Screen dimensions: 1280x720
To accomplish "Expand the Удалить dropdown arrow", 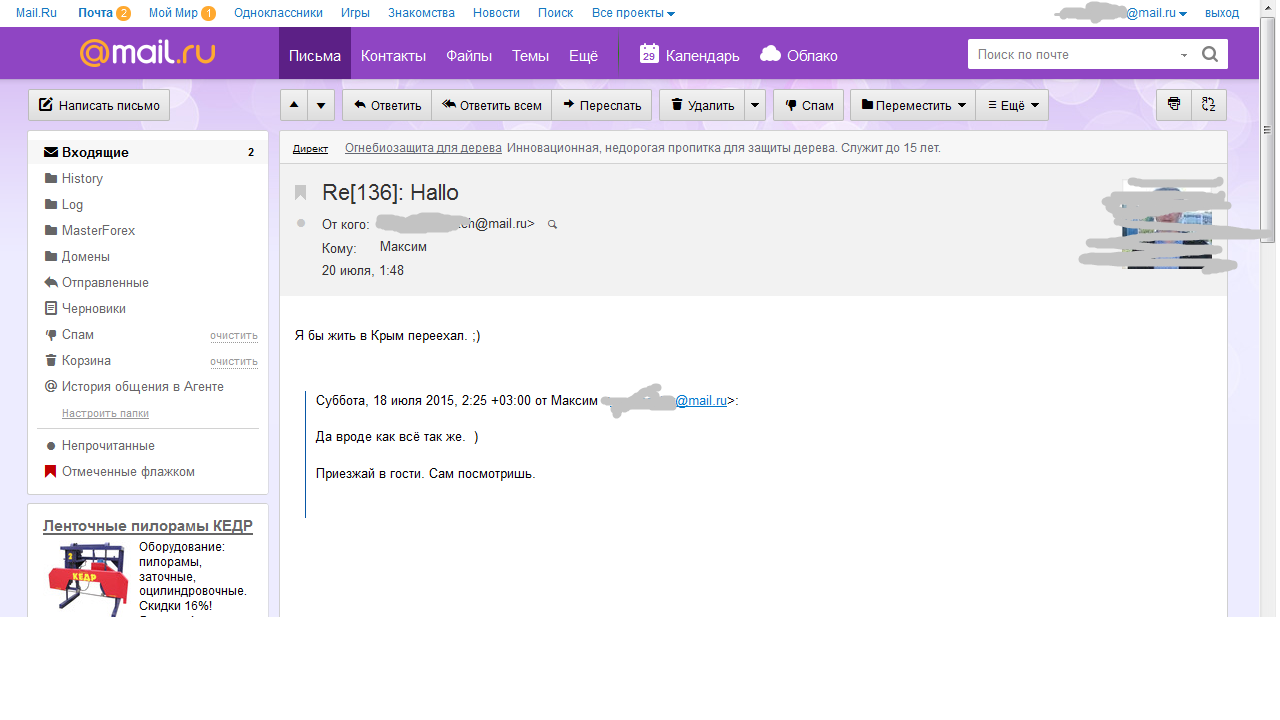I will (x=756, y=105).
